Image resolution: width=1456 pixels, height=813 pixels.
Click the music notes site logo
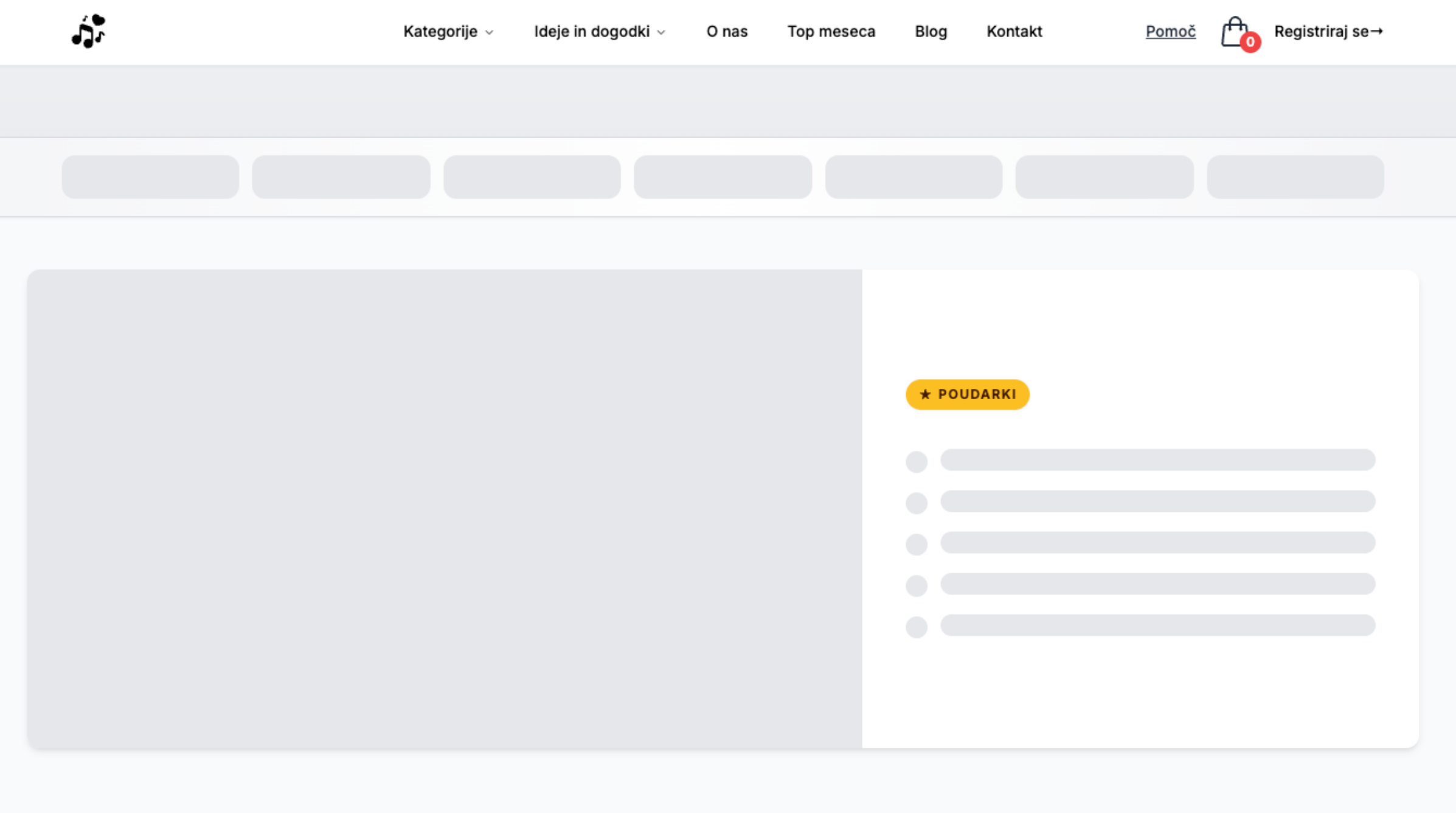[x=89, y=31]
